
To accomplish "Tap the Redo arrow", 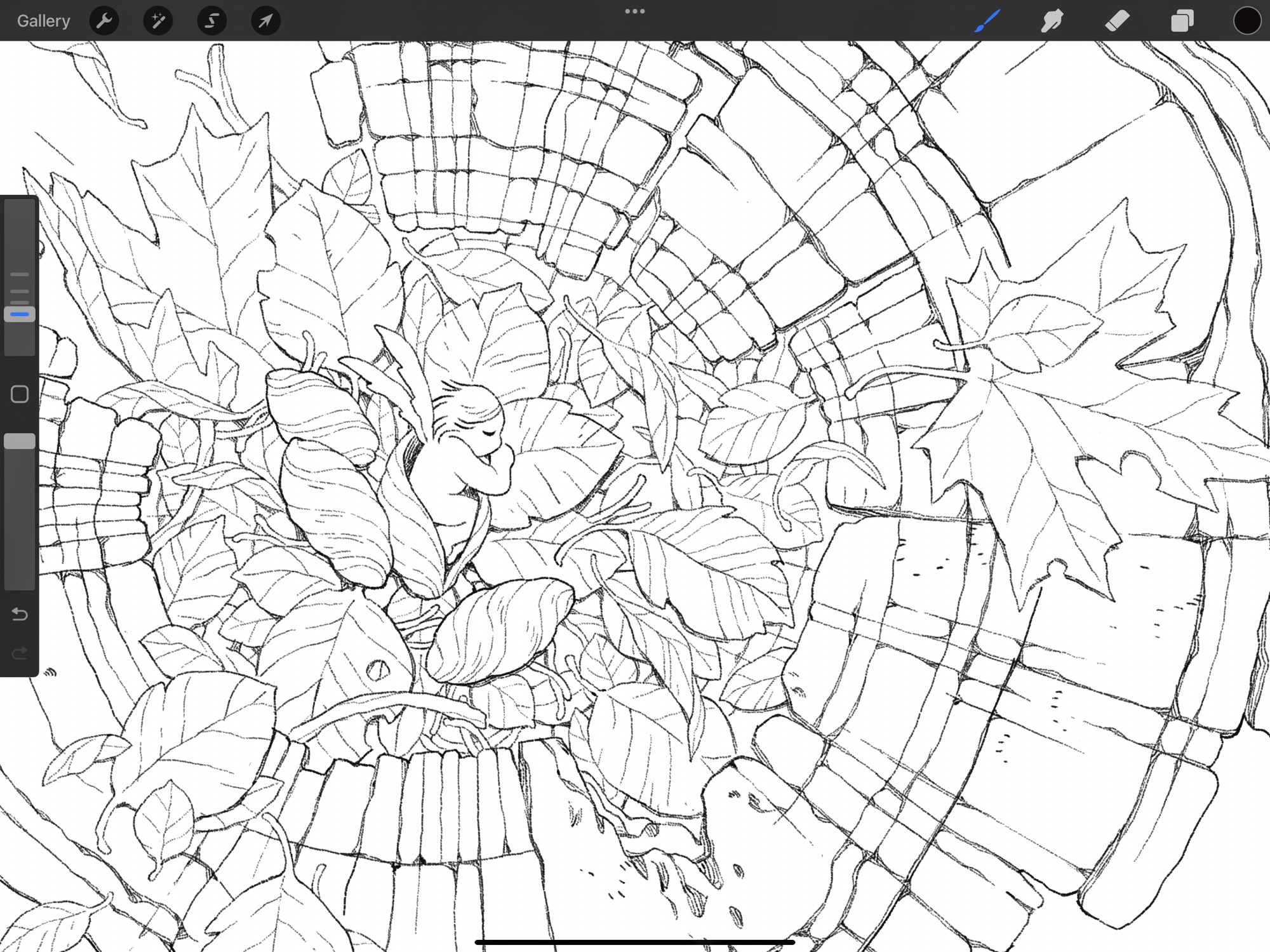I will (x=20, y=652).
